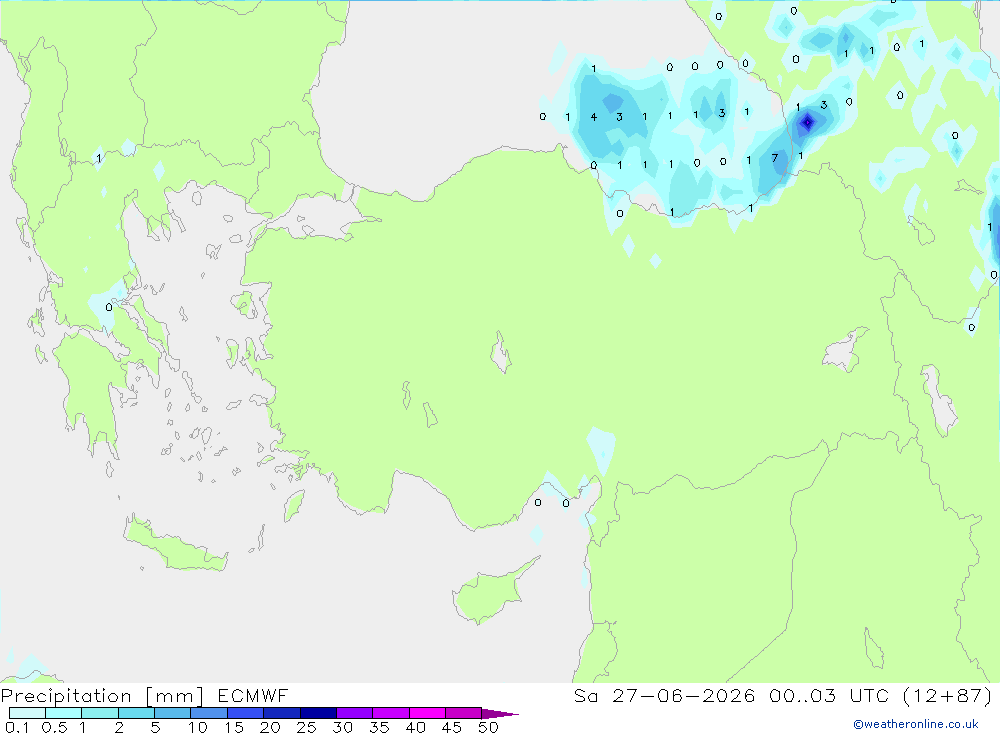Click the legend label '30'
The width and height of the screenshot is (1000, 733).
pos(343,727)
